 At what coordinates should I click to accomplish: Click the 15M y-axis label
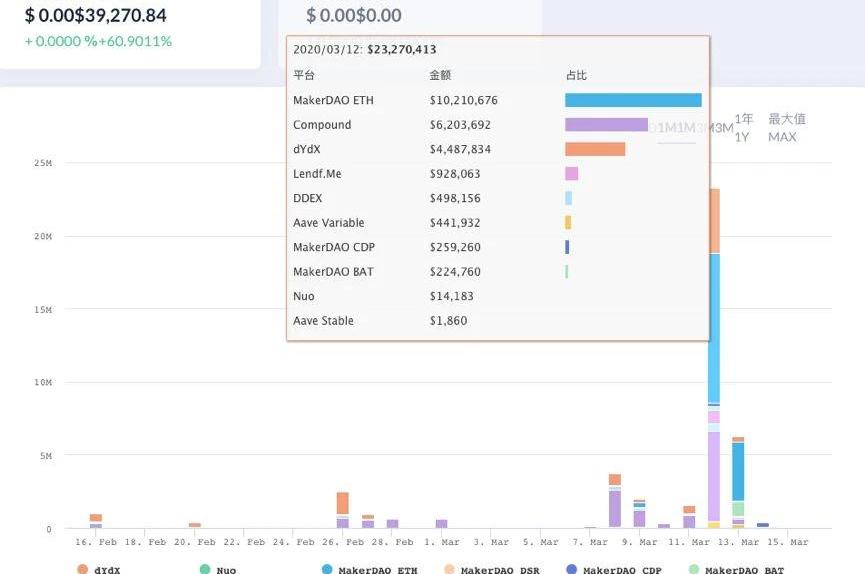tap(43, 310)
